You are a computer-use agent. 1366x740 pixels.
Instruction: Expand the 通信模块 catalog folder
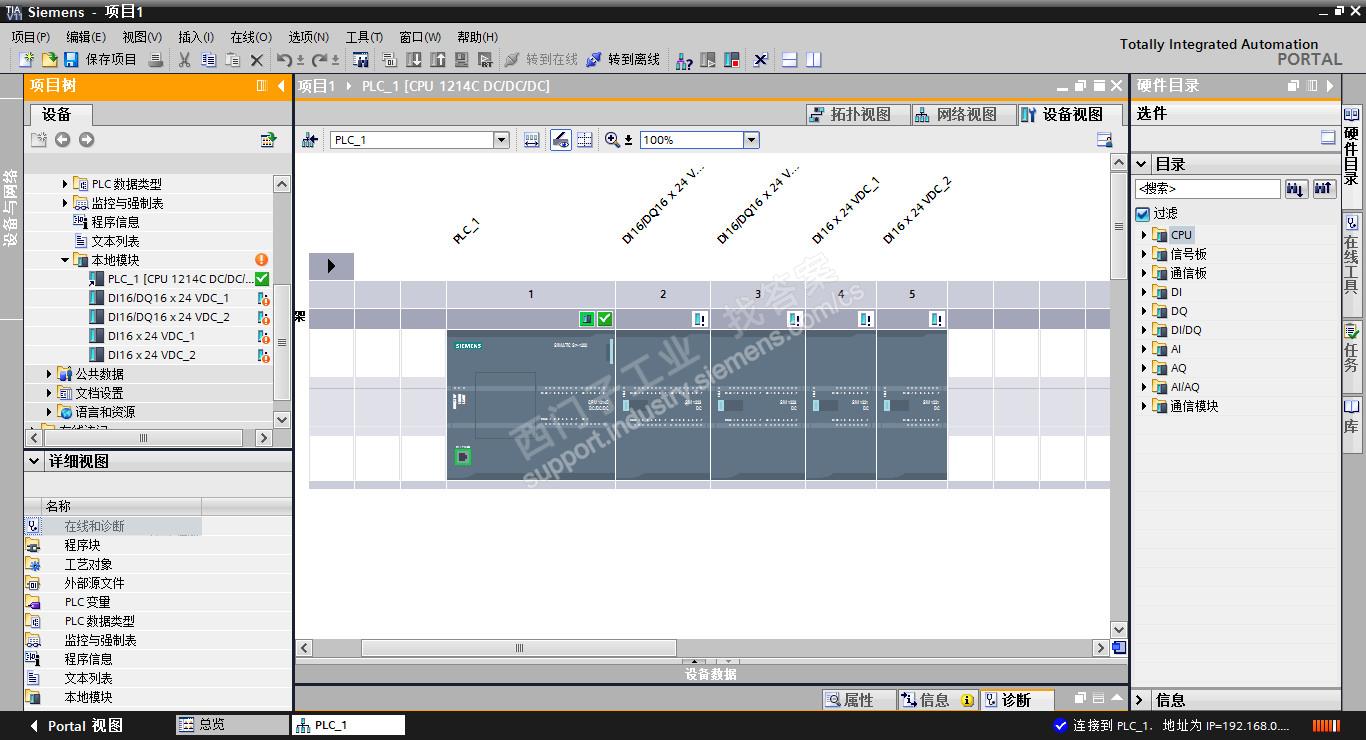[1144, 406]
